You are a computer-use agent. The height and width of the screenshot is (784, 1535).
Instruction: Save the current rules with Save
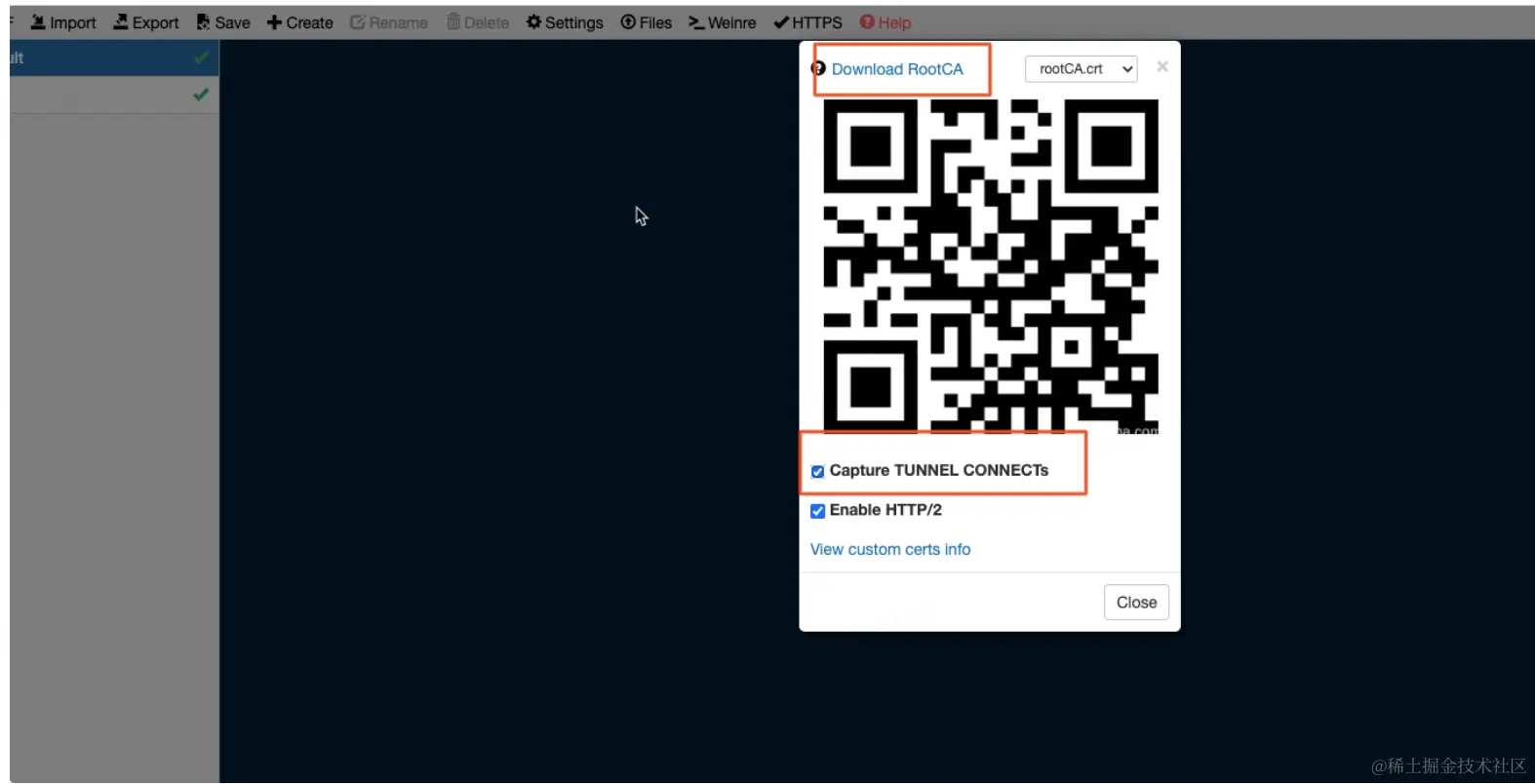[x=223, y=22]
